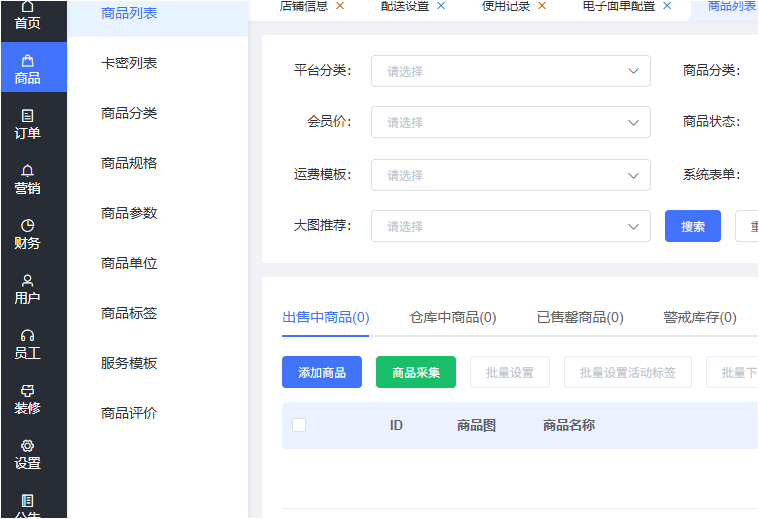The height and width of the screenshot is (519, 759).
Task: Open 商品评价 in the submenu
Action: (129, 413)
